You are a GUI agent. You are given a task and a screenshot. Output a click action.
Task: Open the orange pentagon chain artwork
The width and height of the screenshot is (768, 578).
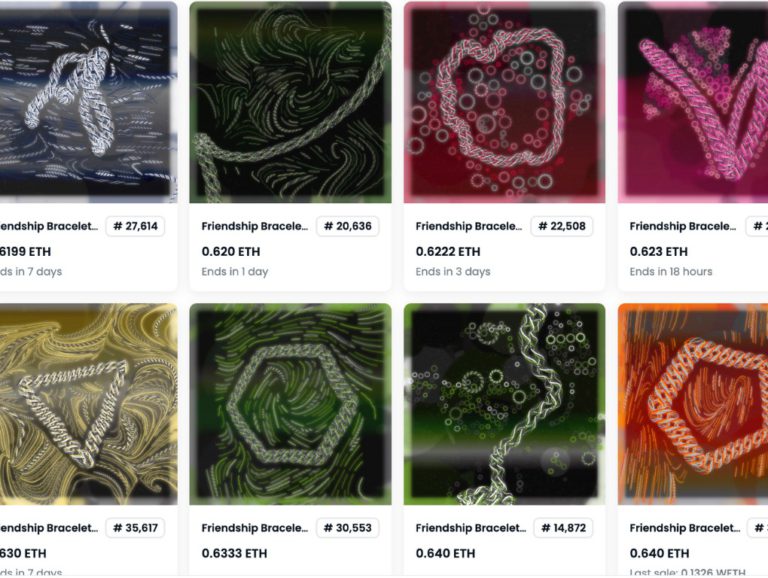click(693, 404)
